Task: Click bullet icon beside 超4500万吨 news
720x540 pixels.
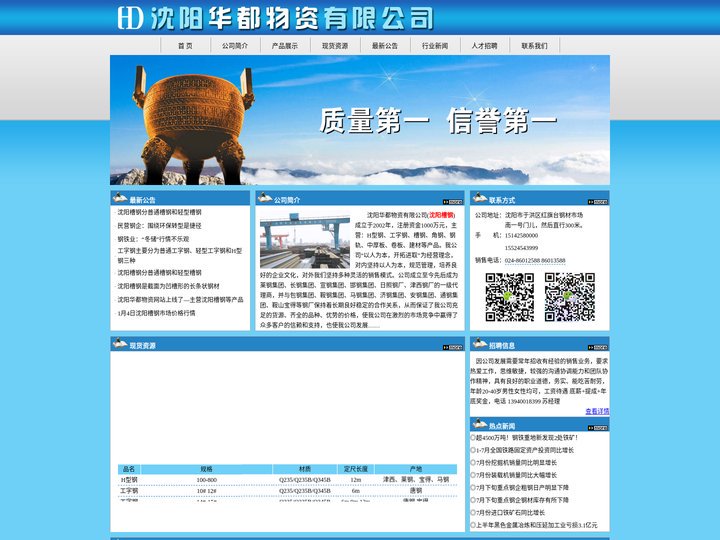Action: pyautogui.click(x=473, y=438)
